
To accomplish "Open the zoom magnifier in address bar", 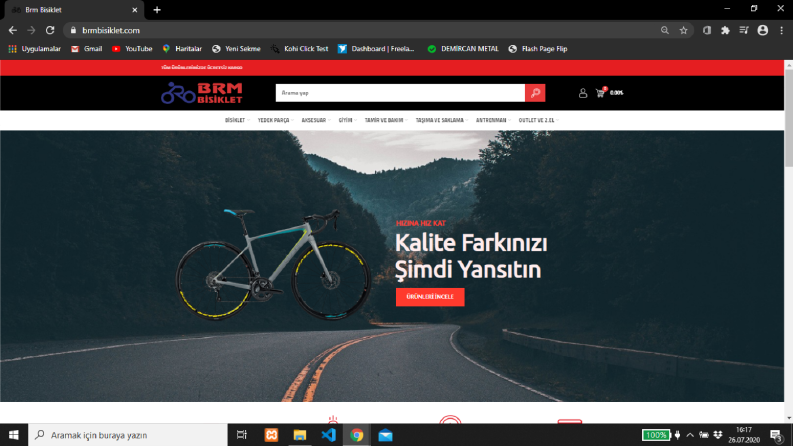I will coord(665,30).
